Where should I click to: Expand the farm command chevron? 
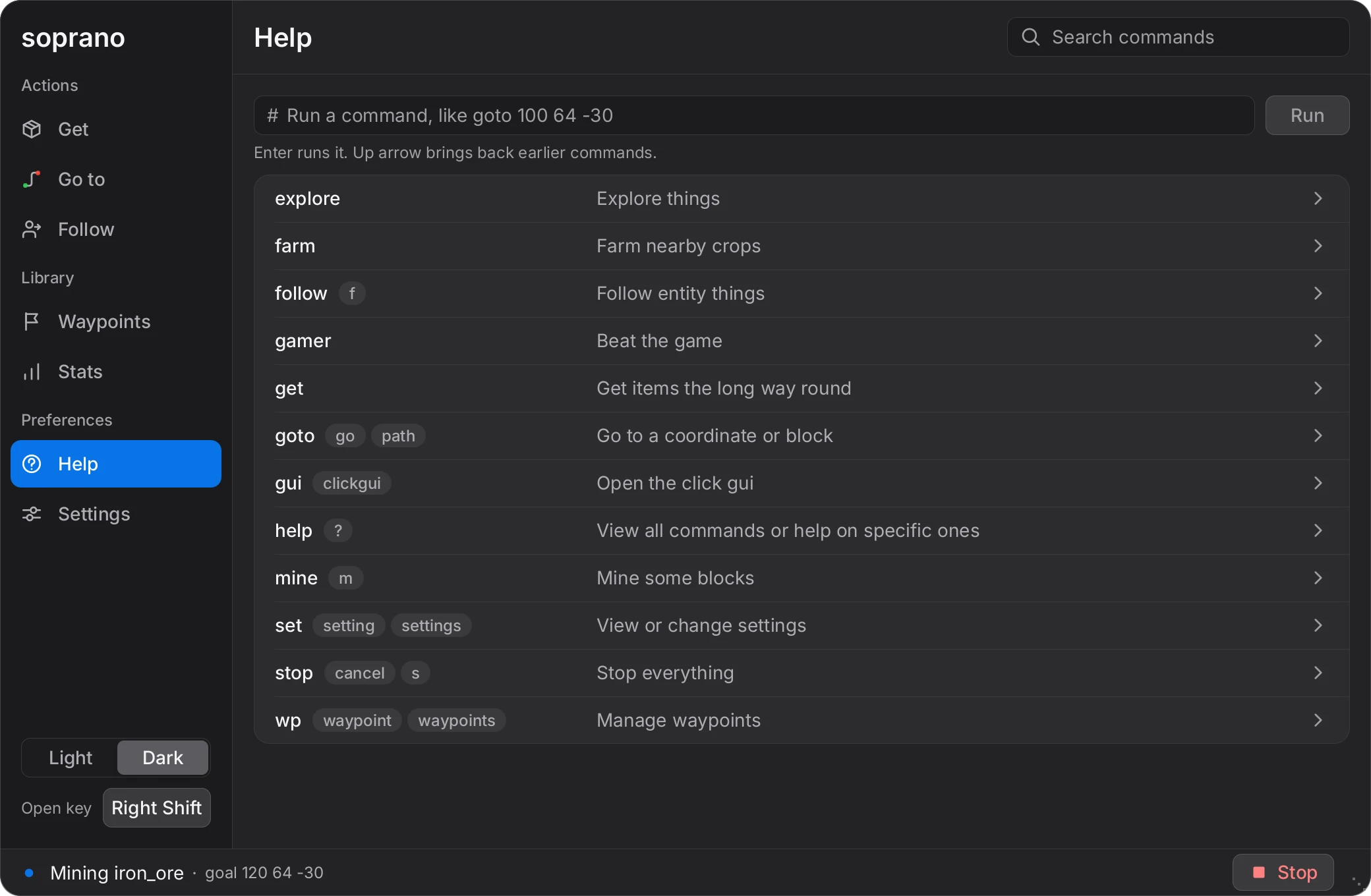(1318, 246)
